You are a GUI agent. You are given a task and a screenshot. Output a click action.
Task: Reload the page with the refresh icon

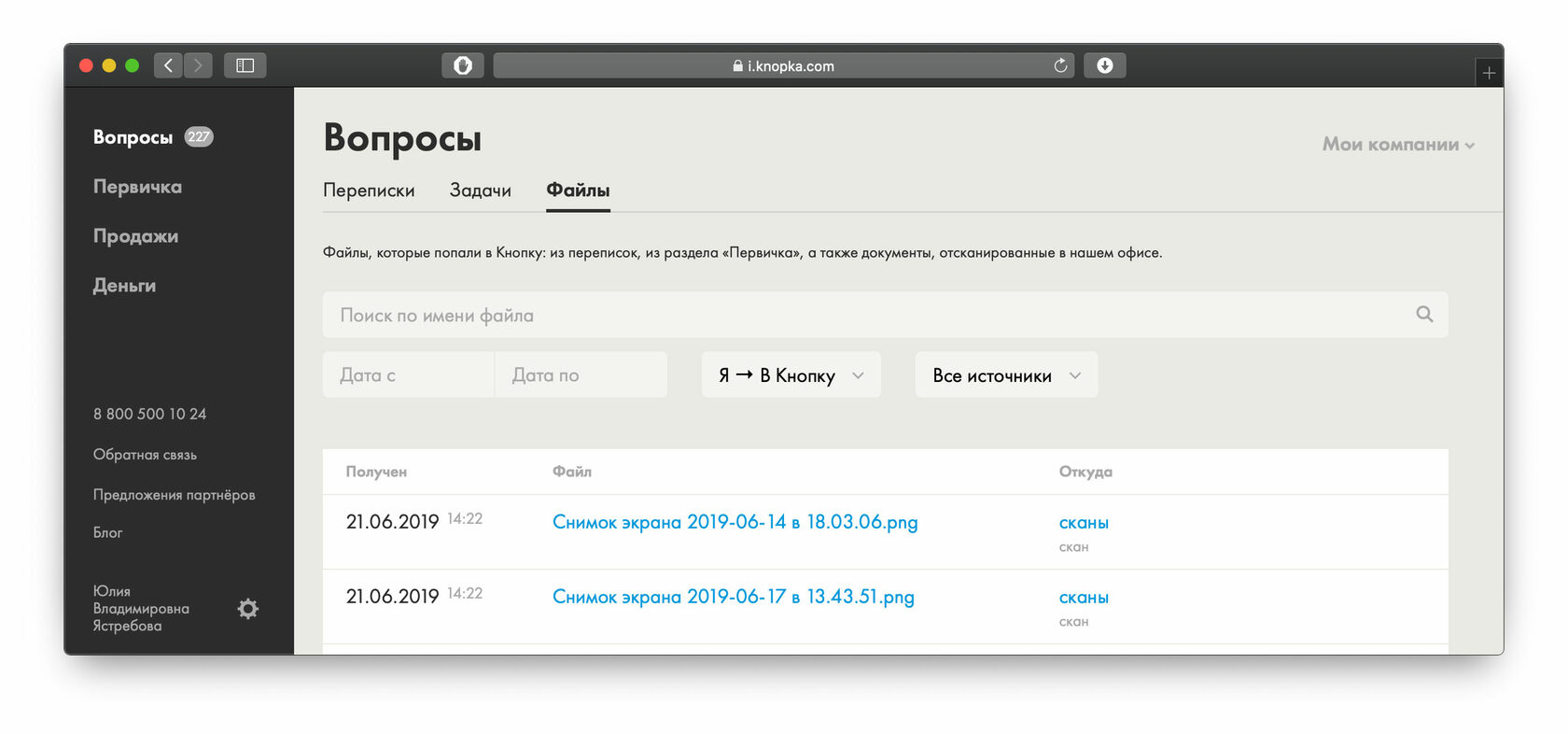[x=1060, y=65]
